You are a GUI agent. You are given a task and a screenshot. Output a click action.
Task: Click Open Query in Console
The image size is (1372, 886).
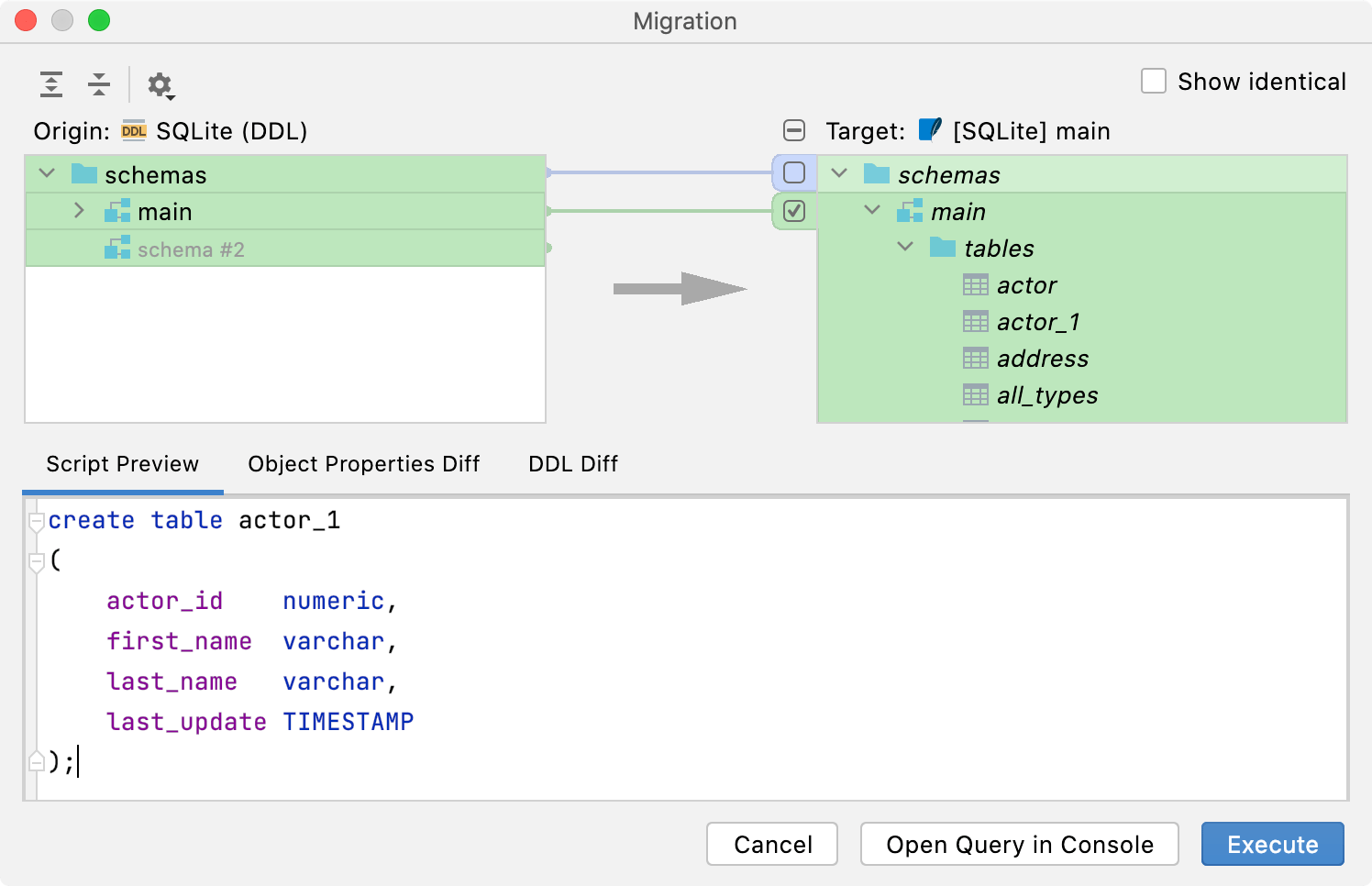(x=1019, y=844)
